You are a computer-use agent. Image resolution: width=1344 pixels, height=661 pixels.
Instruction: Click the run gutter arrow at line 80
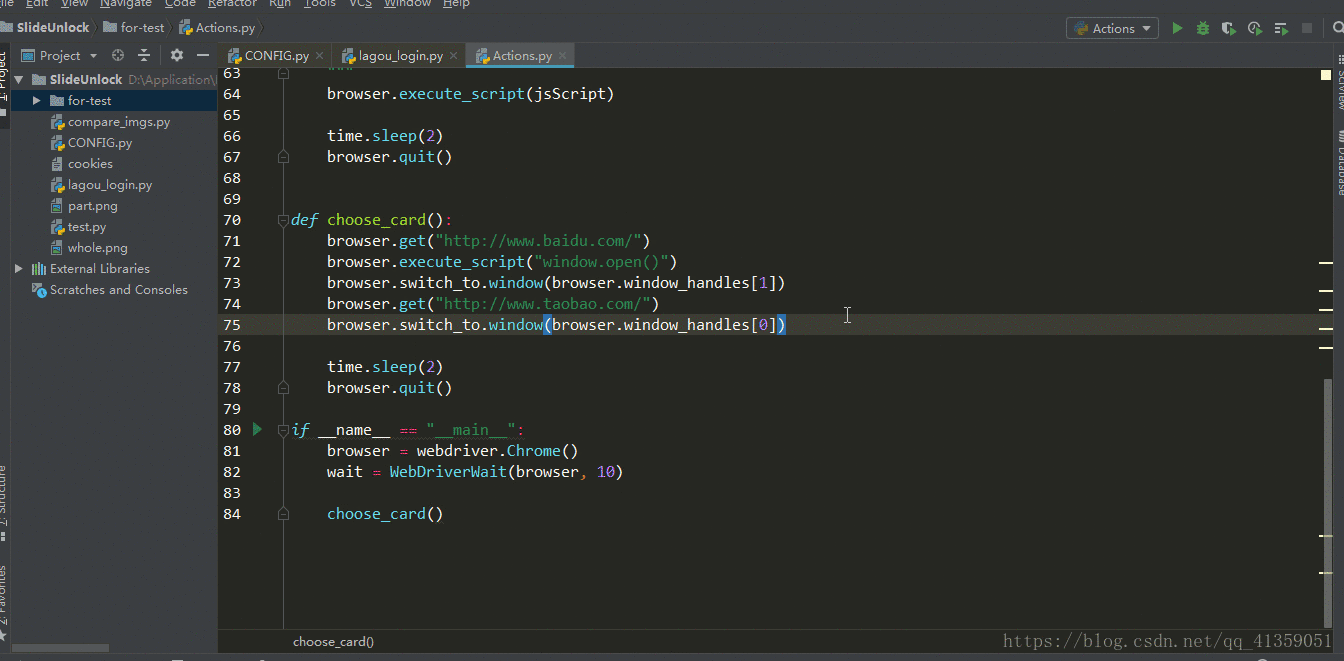pyautogui.click(x=257, y=429)
